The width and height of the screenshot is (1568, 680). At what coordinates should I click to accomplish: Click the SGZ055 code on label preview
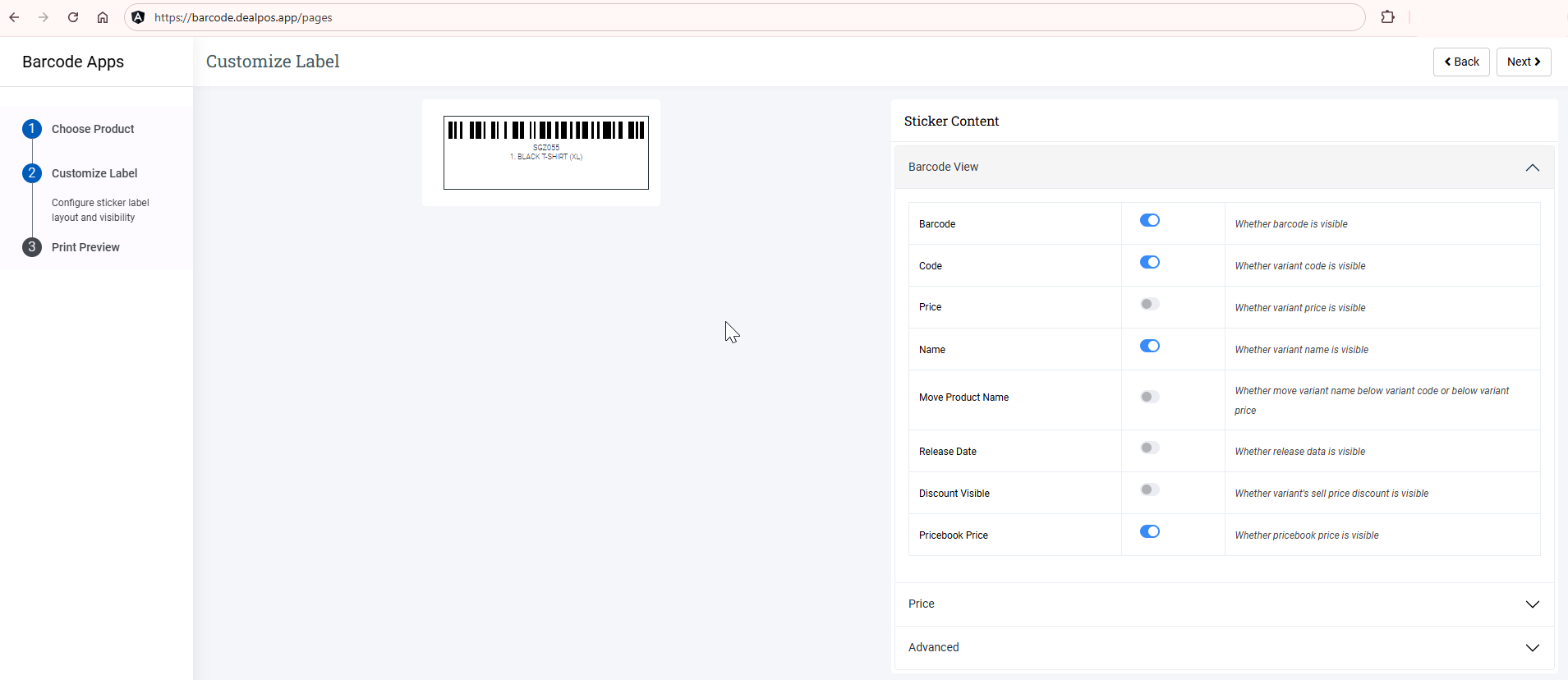click(546, 148)
